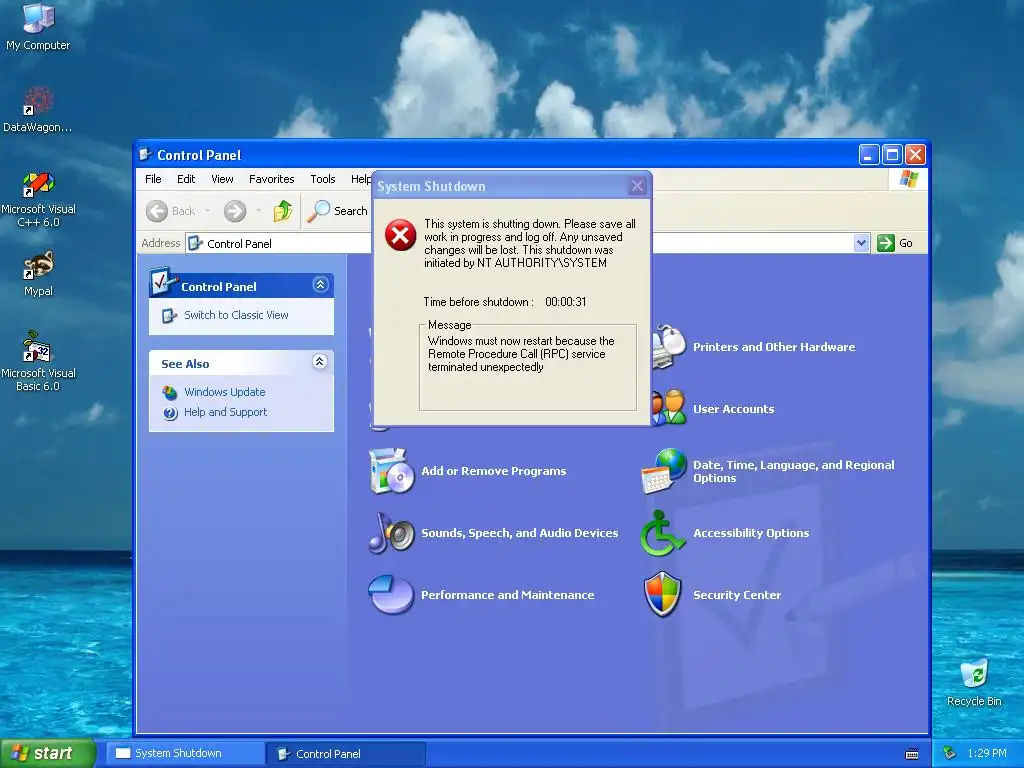Click the Switch to Classic View icon

pos(169,315)
